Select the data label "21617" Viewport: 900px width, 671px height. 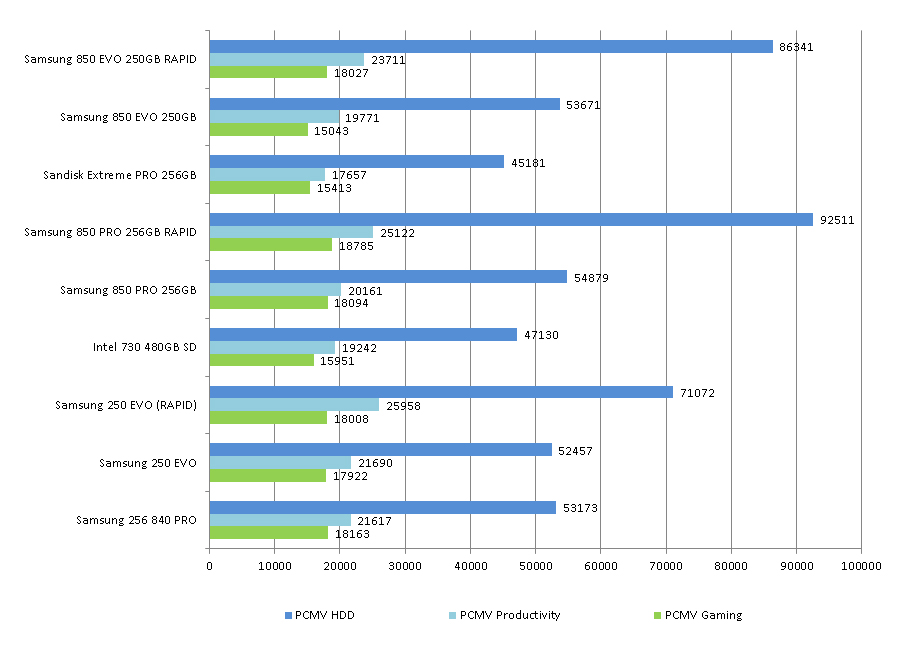[x=374, y=521]
